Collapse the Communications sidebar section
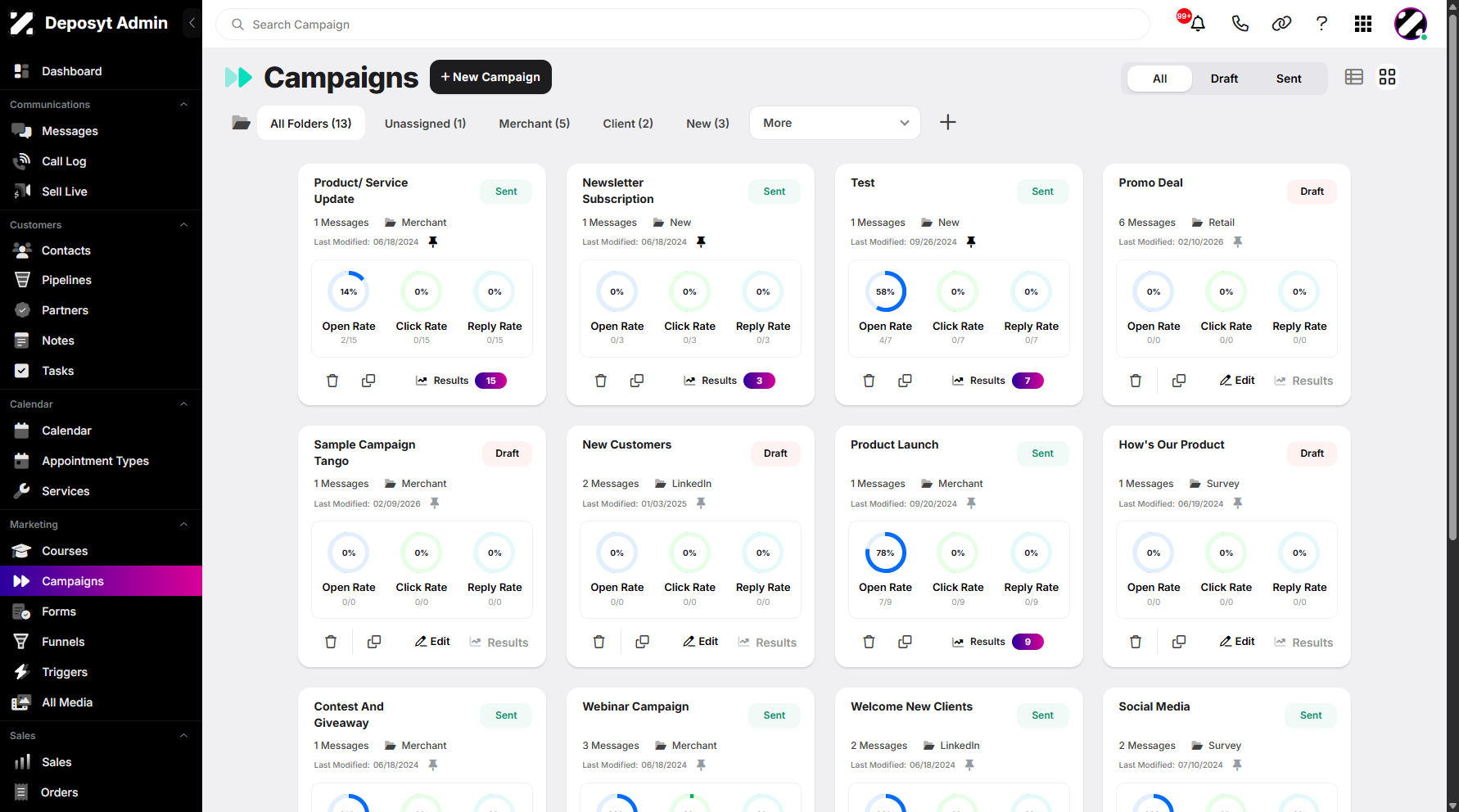Image resolution: width=1459 pixels, height=812 pixels. coord(183,105)
